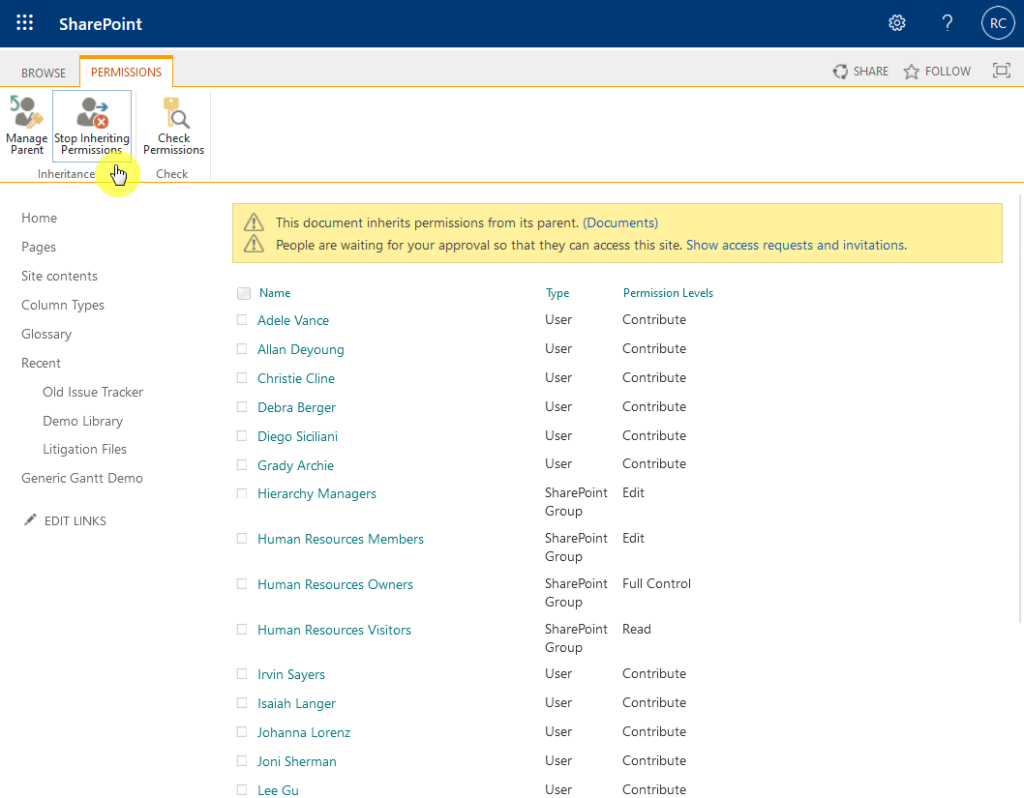Screen dimensions: 1024x798
Task: Click the Read permission level text
Action: click(x=637, y=630)
